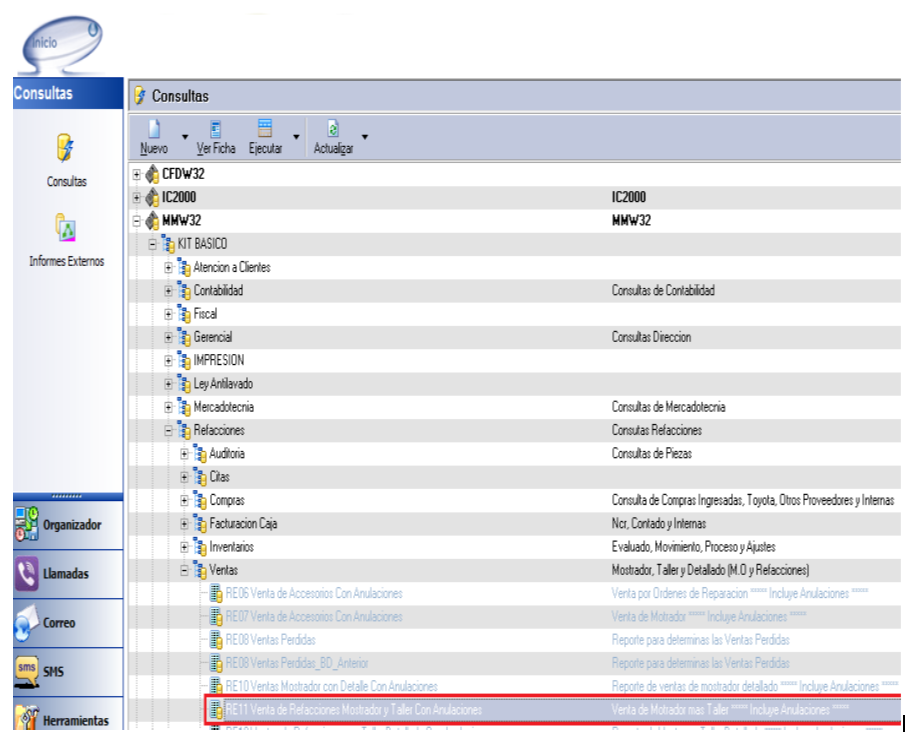906x738 pixels.
Task: Select the CFDW32 database icon
Action: coord(152,174)
